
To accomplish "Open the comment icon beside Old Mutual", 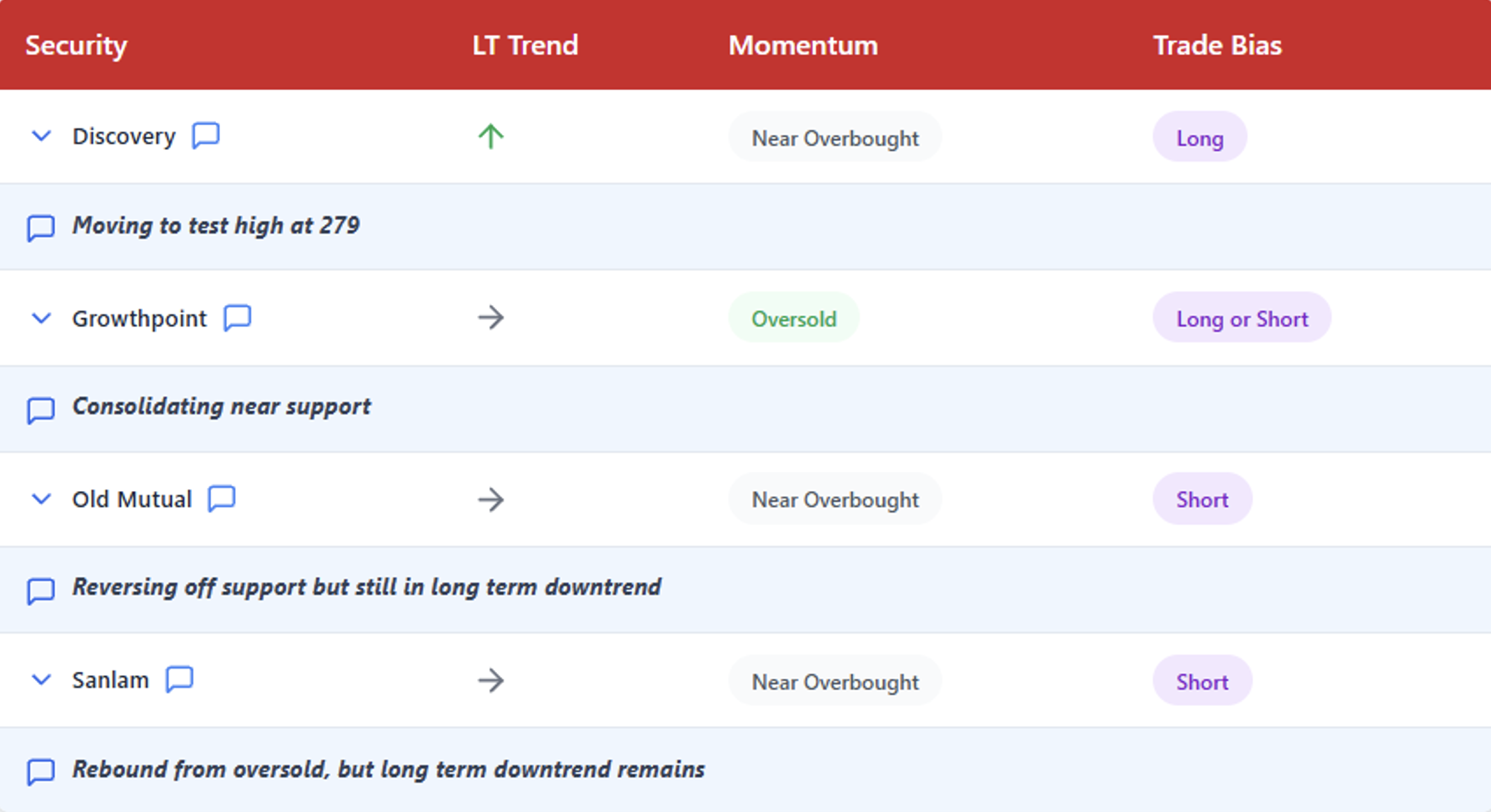I will (x=222, y=498).
